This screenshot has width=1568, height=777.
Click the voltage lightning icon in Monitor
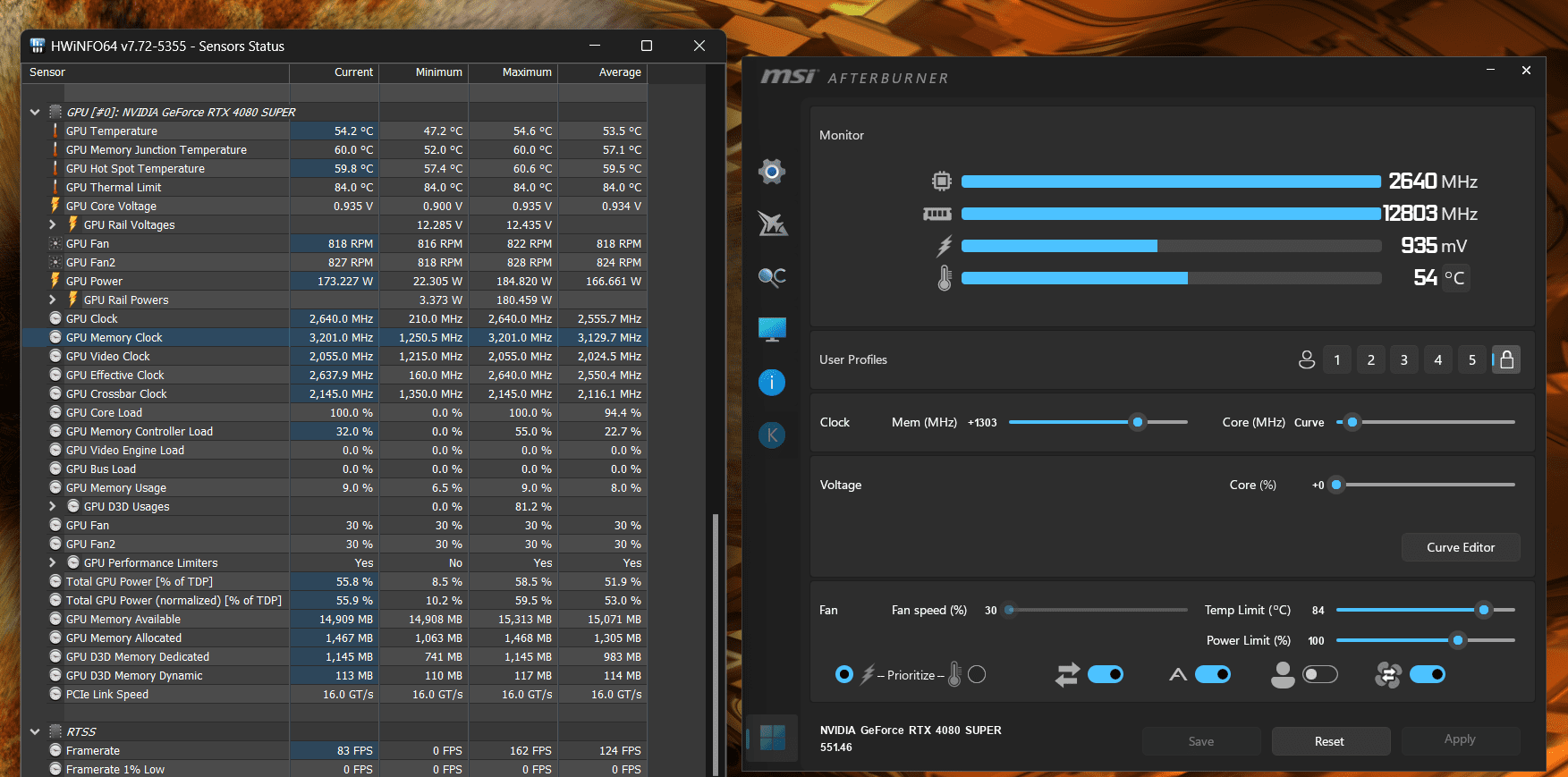pyautogui.click(x=945, y=246)
